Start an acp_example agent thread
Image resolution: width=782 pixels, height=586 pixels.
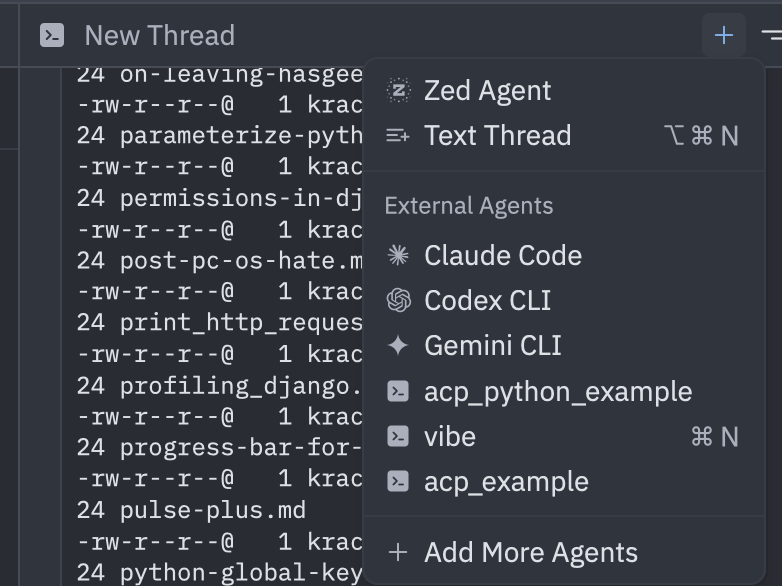pyautogui.click(x=506, y=482)
